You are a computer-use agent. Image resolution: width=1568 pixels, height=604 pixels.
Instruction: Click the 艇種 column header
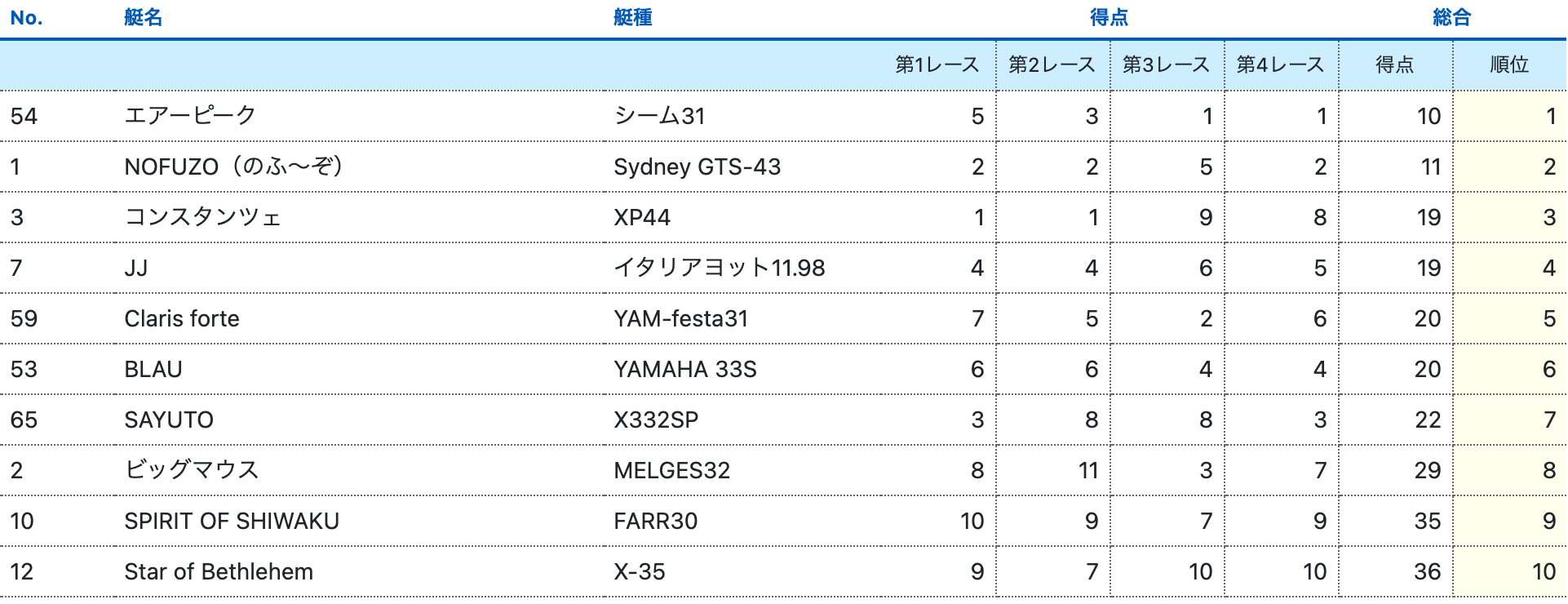pos(632,18)
